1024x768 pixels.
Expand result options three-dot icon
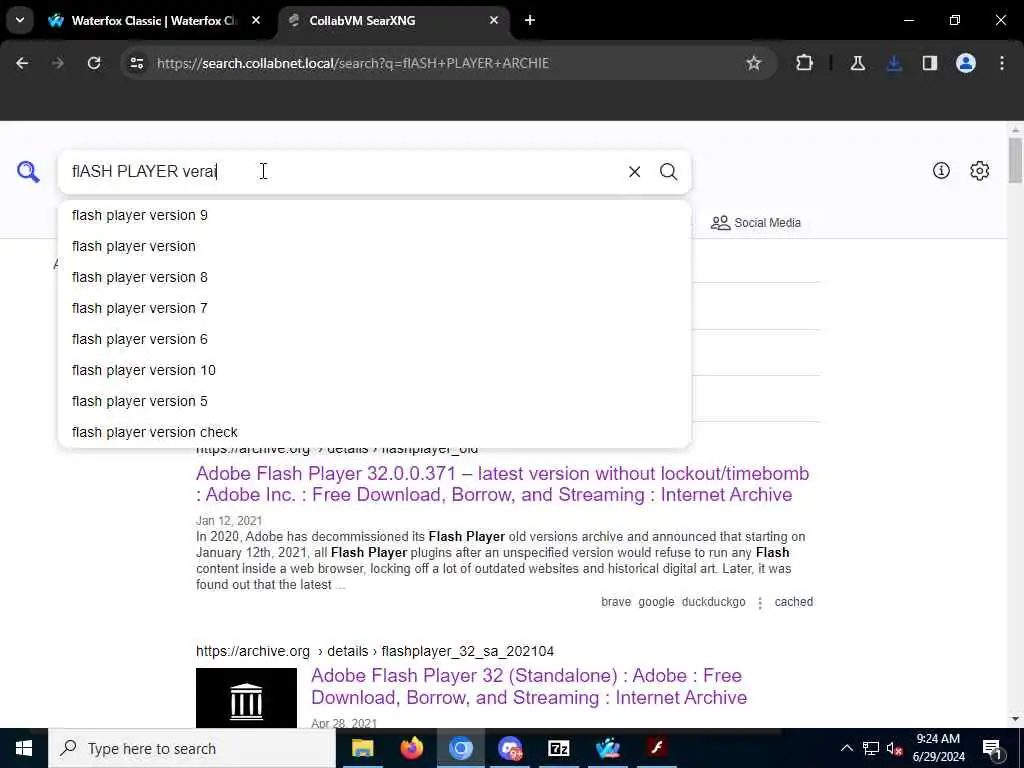pyautogui.click(x=760, y=603)
